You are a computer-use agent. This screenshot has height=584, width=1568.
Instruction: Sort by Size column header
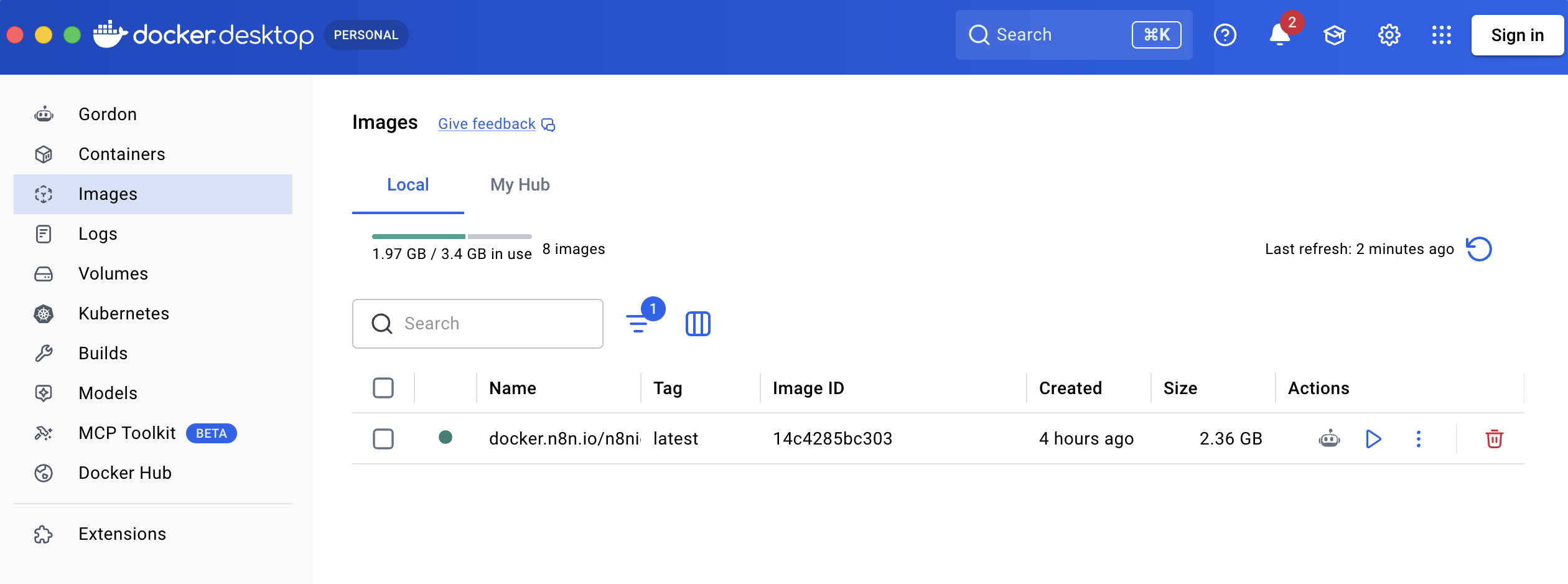[1180, 389]
